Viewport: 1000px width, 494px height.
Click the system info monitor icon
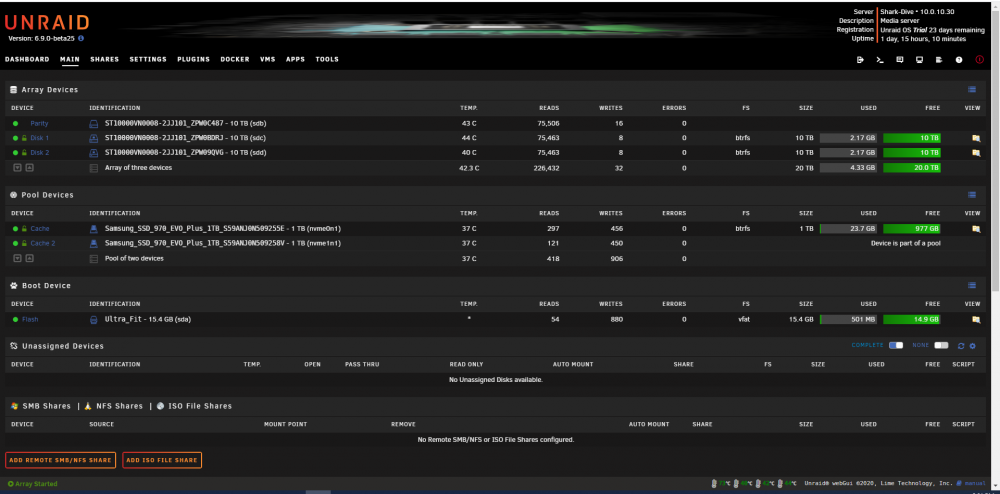(x=919, y=59)
